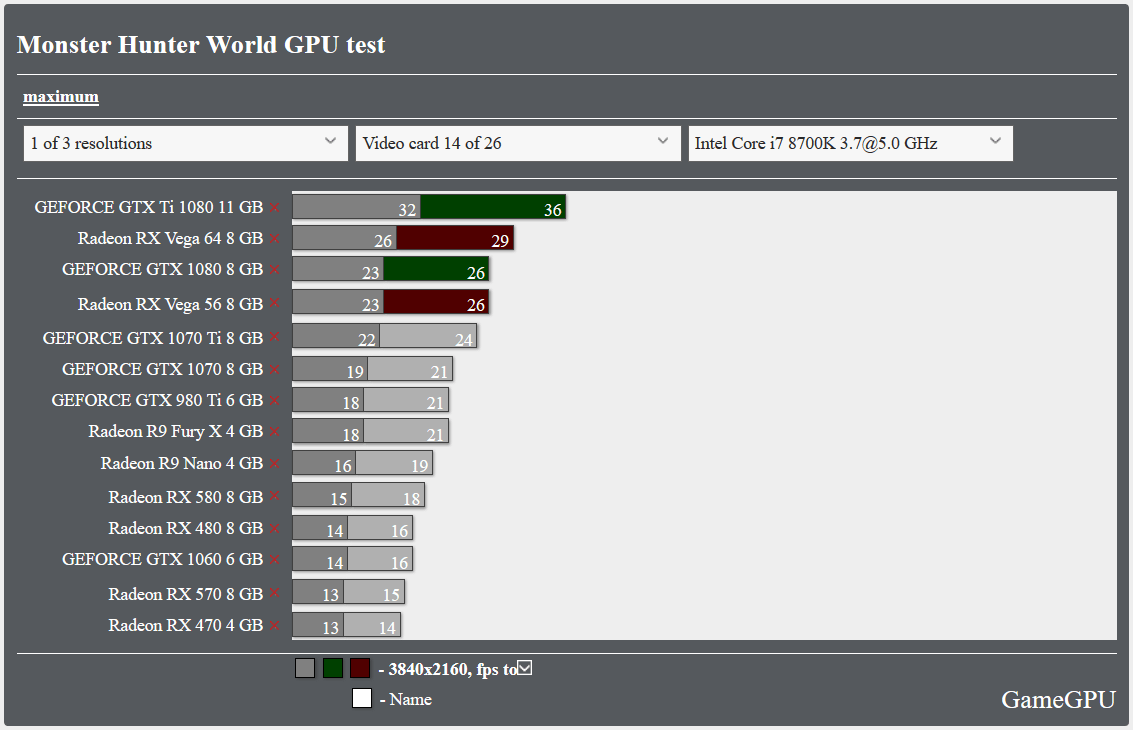Click the dark red legend color swatch

(360, 668)
